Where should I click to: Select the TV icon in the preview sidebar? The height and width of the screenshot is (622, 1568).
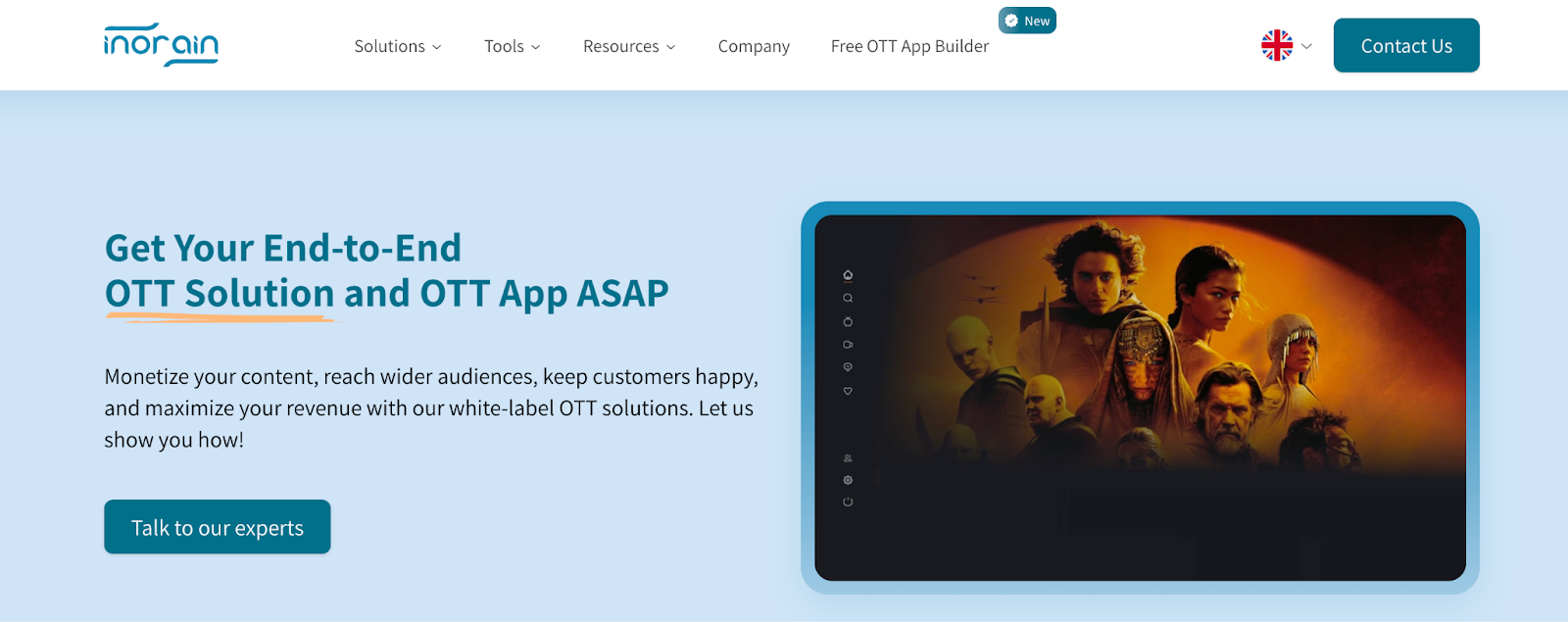(x=848, y=321)
